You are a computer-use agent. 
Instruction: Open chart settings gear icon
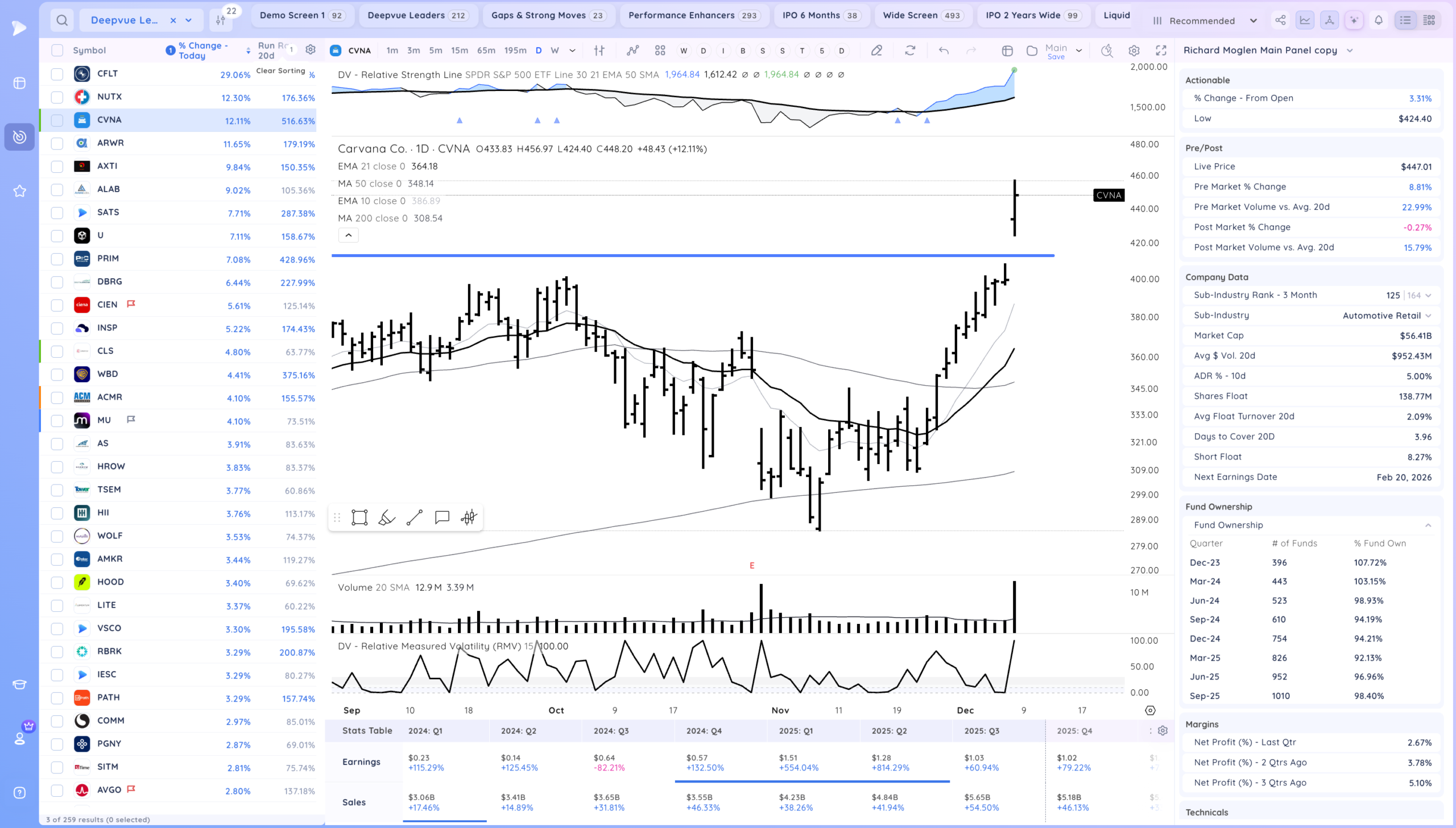coord(1134,51)
